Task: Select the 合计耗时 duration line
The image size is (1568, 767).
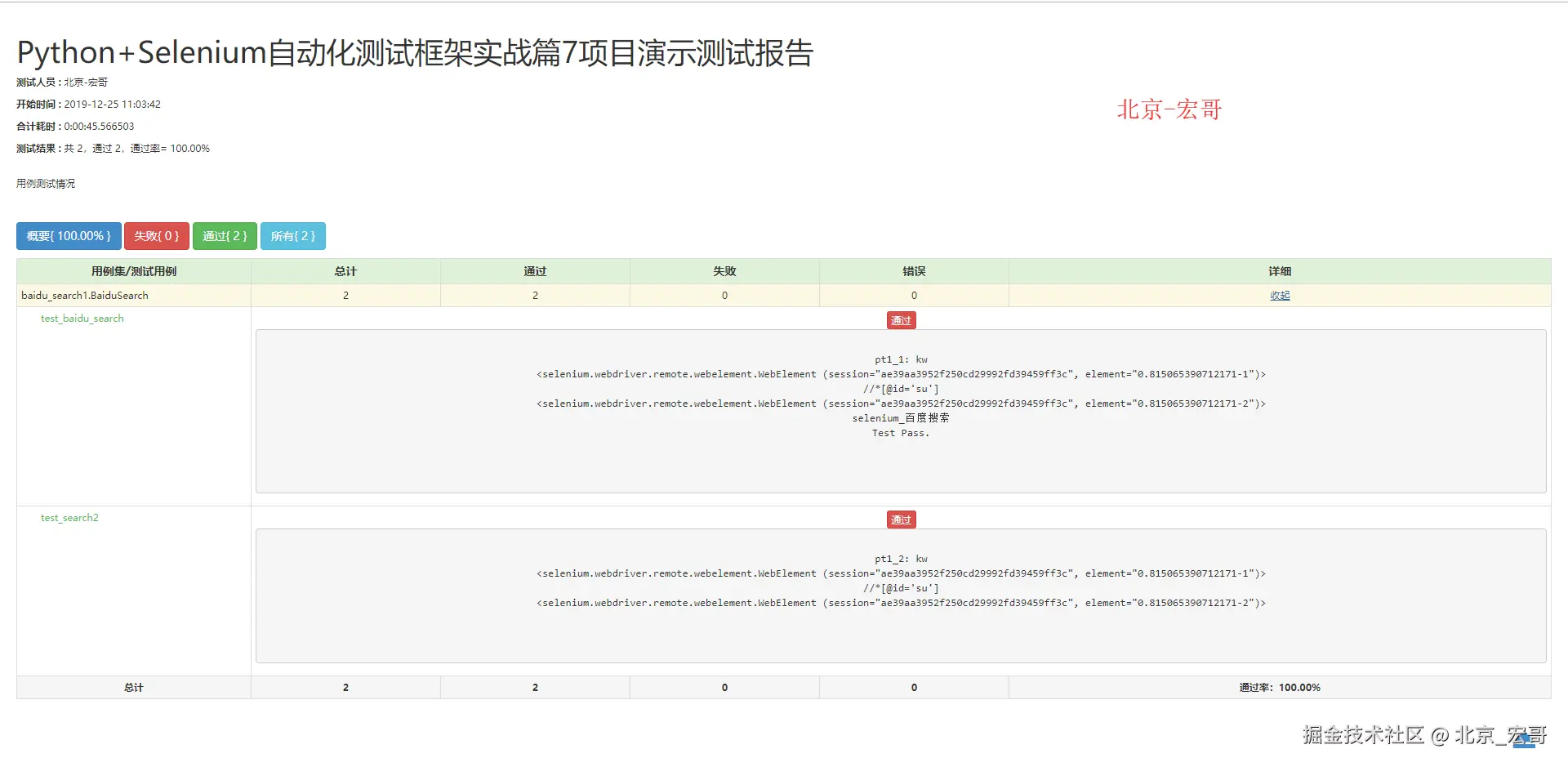Action: point(75,127)
